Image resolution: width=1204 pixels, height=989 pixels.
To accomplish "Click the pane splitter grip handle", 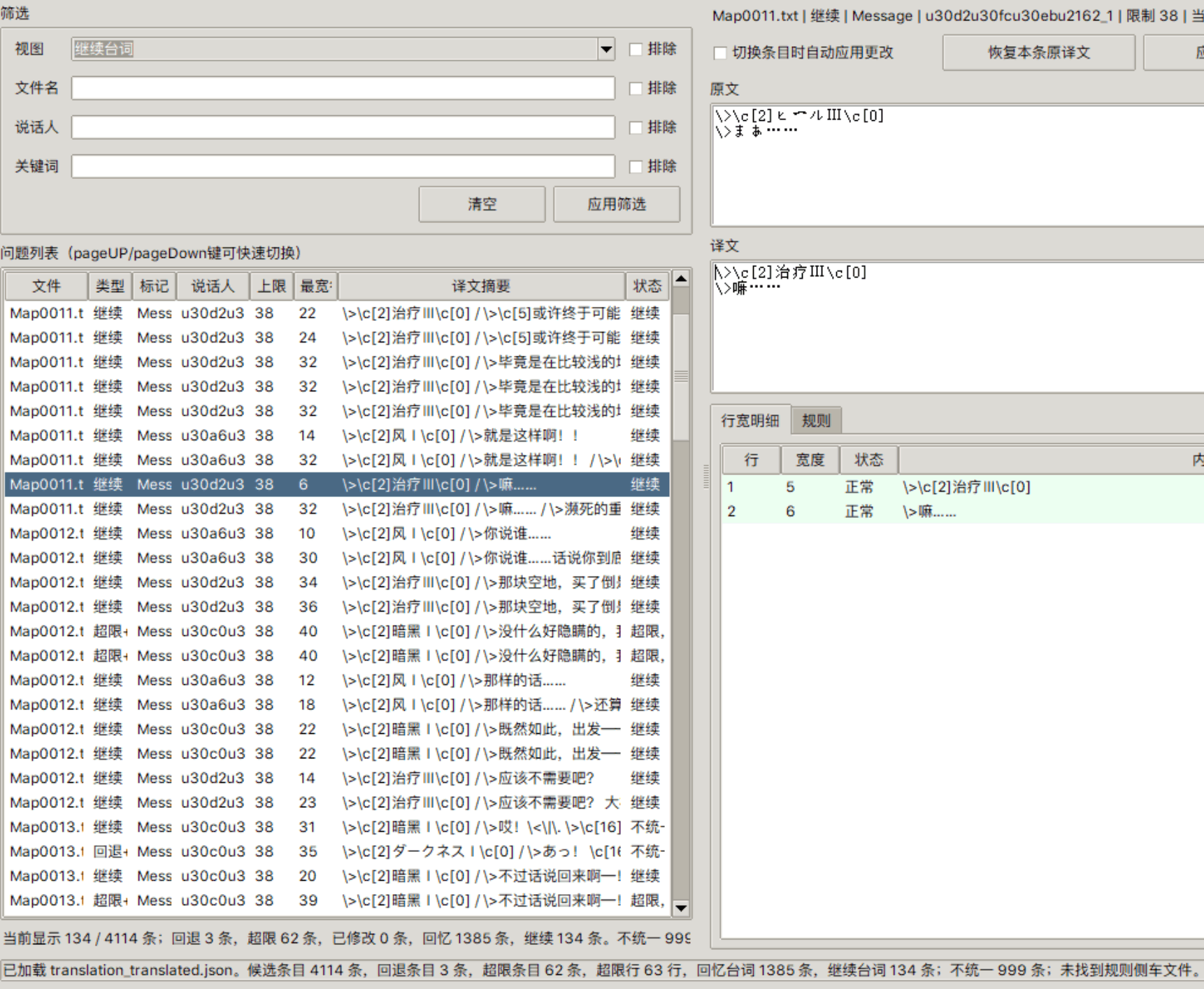I will click(x=705, y=476).
